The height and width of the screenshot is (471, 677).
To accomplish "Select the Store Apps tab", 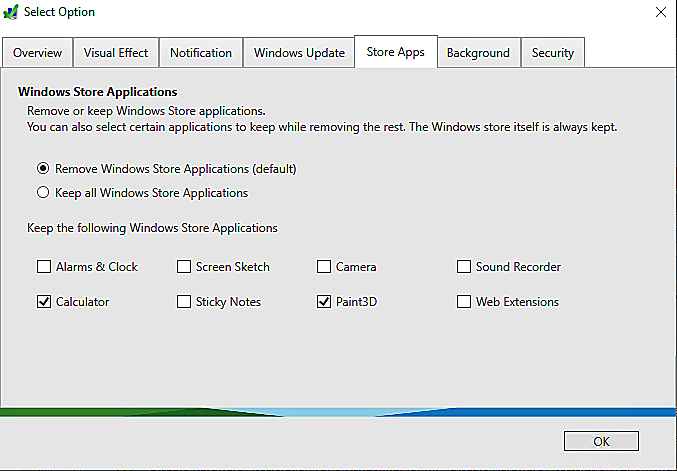I will click(x=395, y=52).
